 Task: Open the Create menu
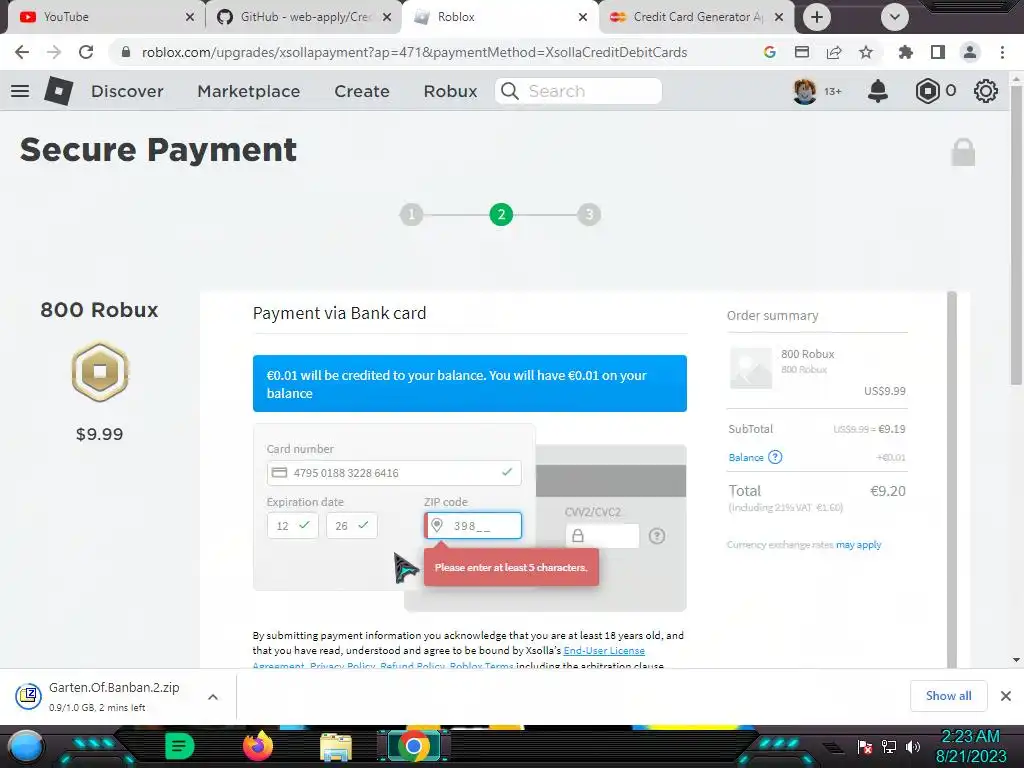coord(362,91)
